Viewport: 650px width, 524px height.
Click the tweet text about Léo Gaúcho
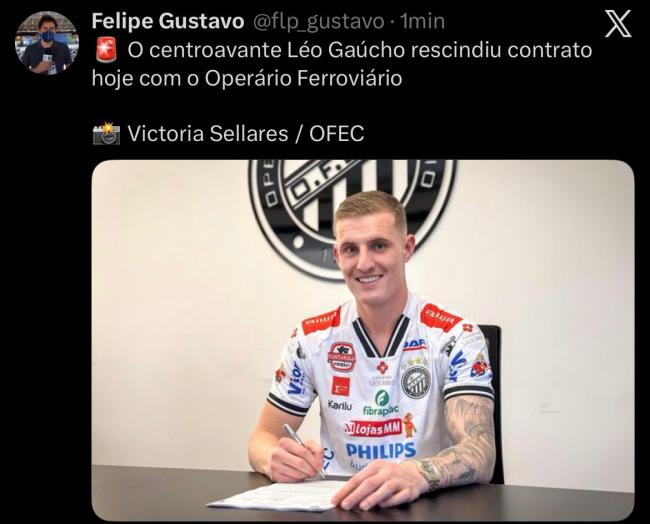[x=342, y=64]
